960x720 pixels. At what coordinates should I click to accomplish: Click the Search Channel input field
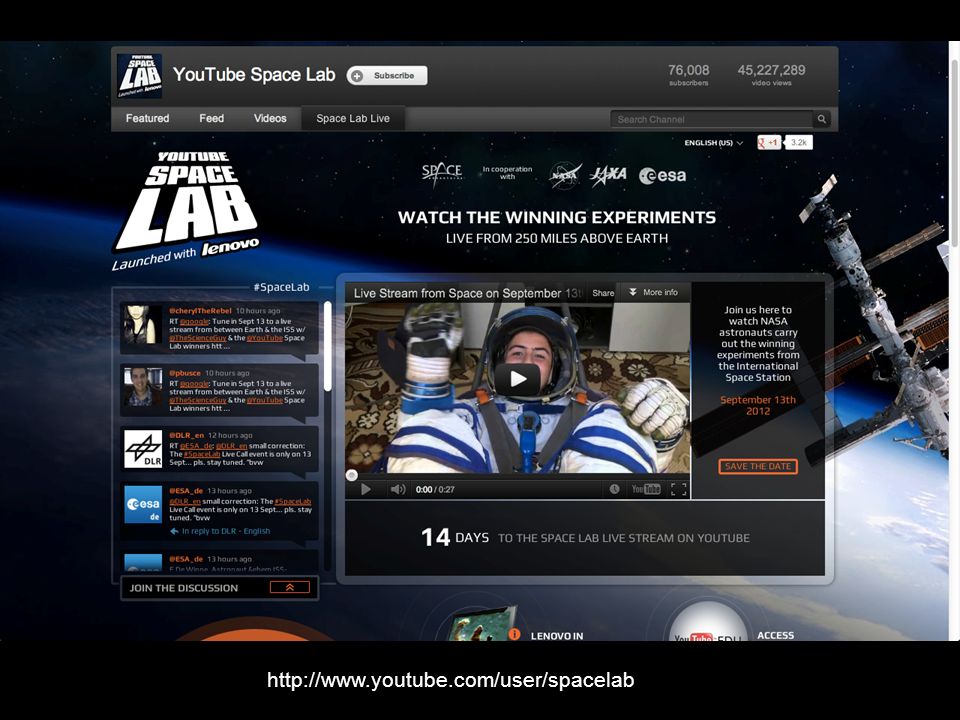click(711, 119)
